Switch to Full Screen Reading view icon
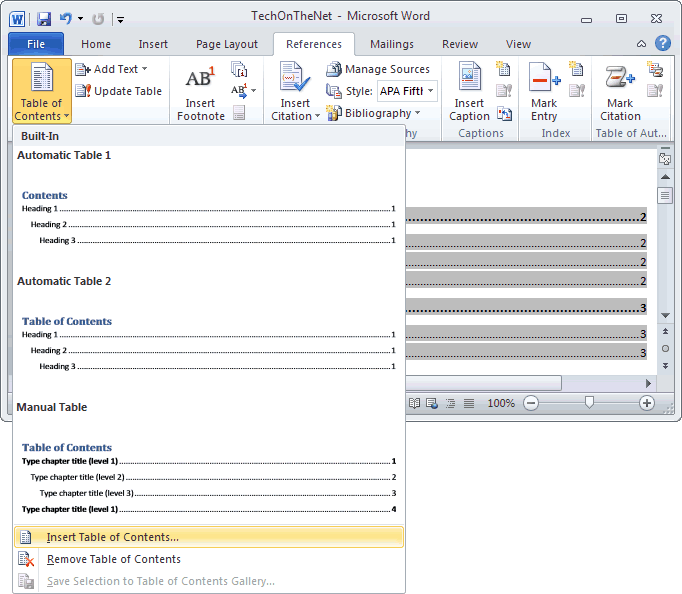Screen dimensions: 682x594 click(414, 404)
